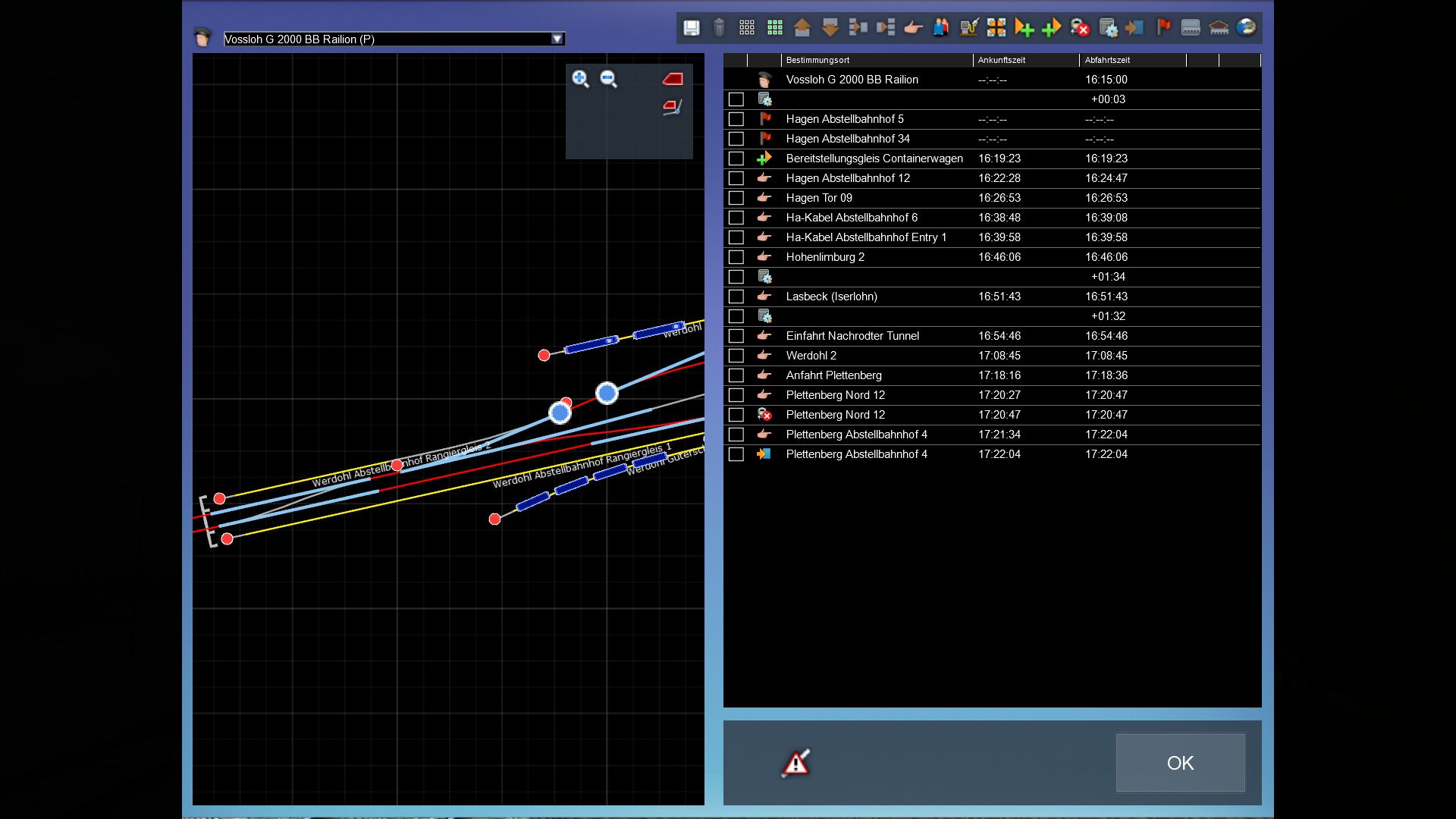Click the save timetable disk icon
The height and width of the screenshot is (819, 1456).
[x=691, y=28]
